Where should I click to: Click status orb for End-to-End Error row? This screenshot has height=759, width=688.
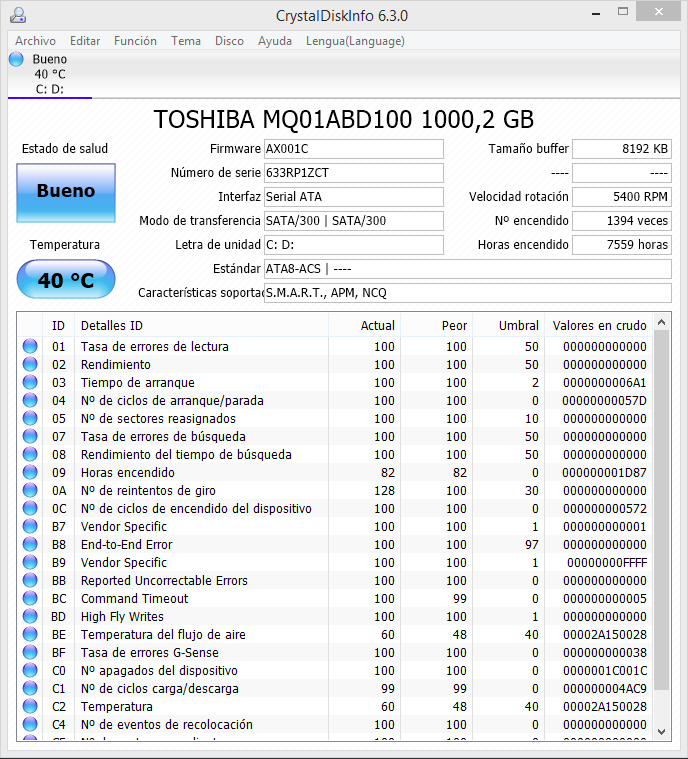point(30,545)
